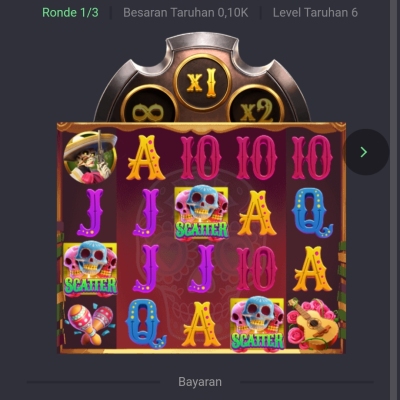Select the skull Scatter in the first reel
Viewport: 400px width, 400px height.
tap(90, 268)
